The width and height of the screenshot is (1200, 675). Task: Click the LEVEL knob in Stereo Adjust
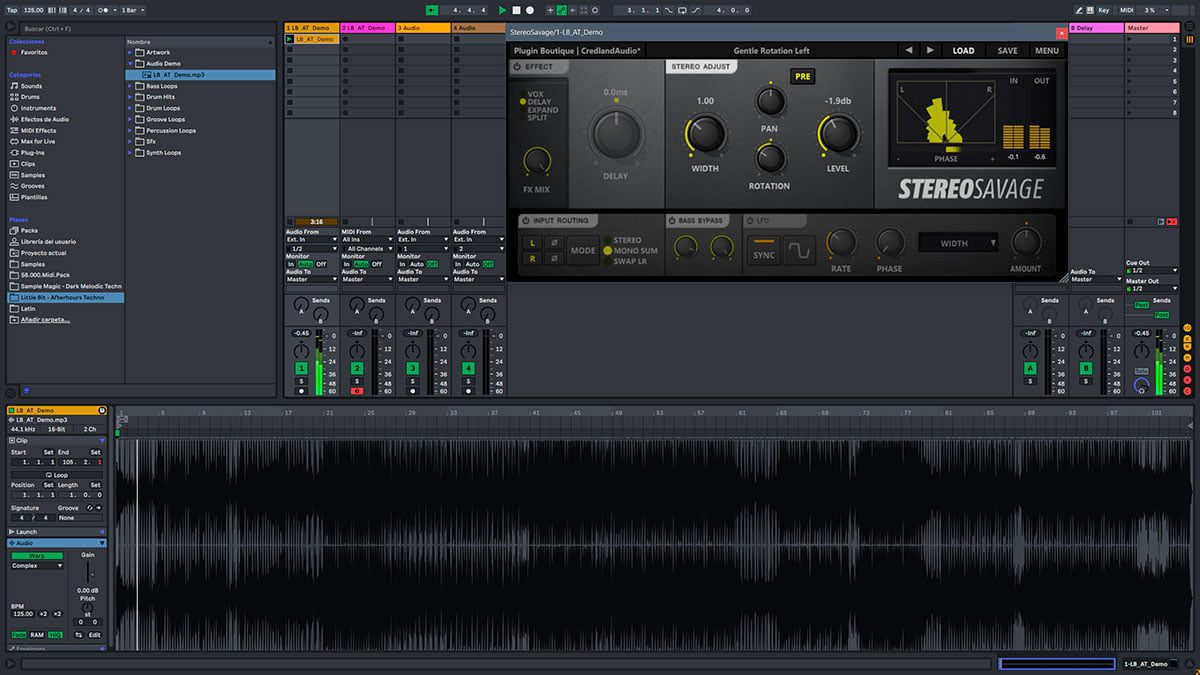click(x=838, y=133)
